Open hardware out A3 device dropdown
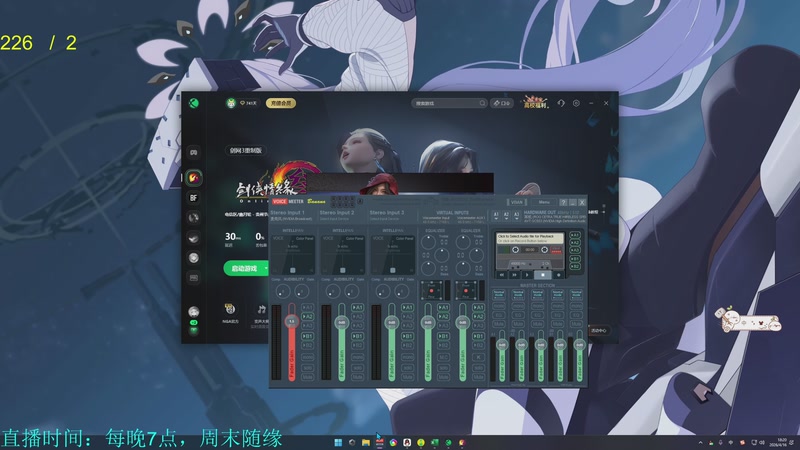The image size is (800, 450). coord(516,216)
